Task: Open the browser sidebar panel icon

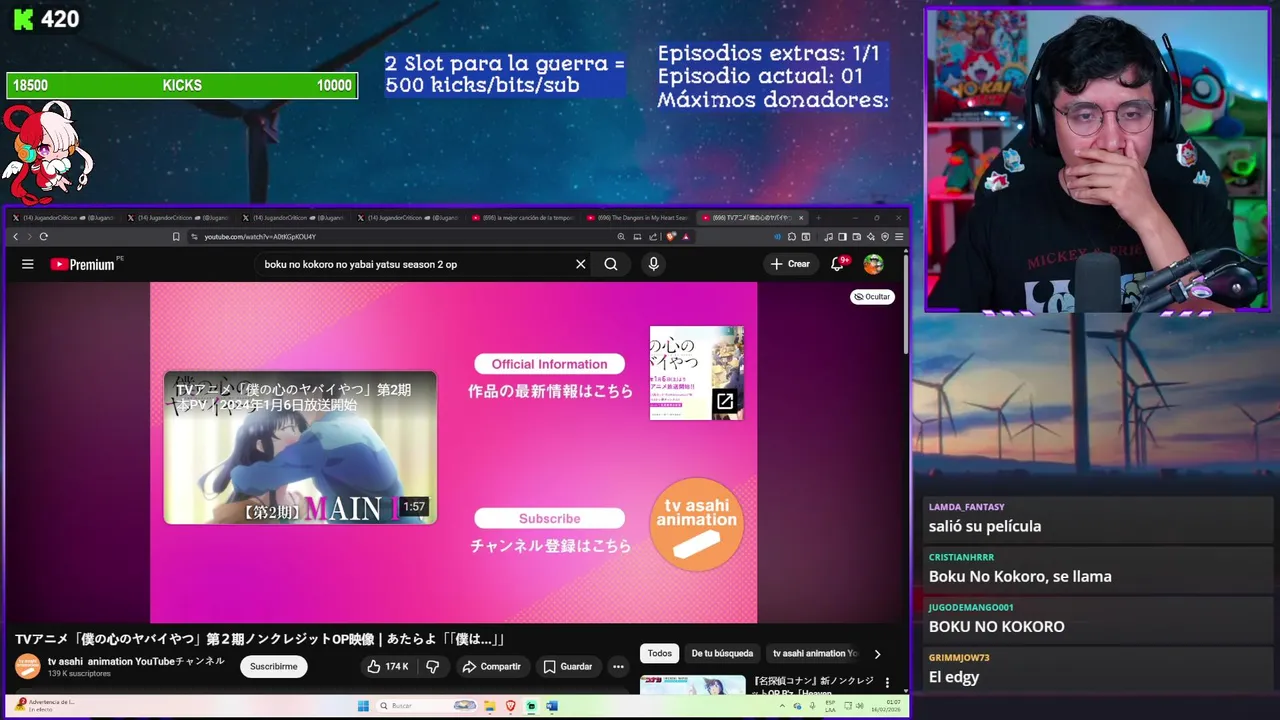Action: [842, 237]
